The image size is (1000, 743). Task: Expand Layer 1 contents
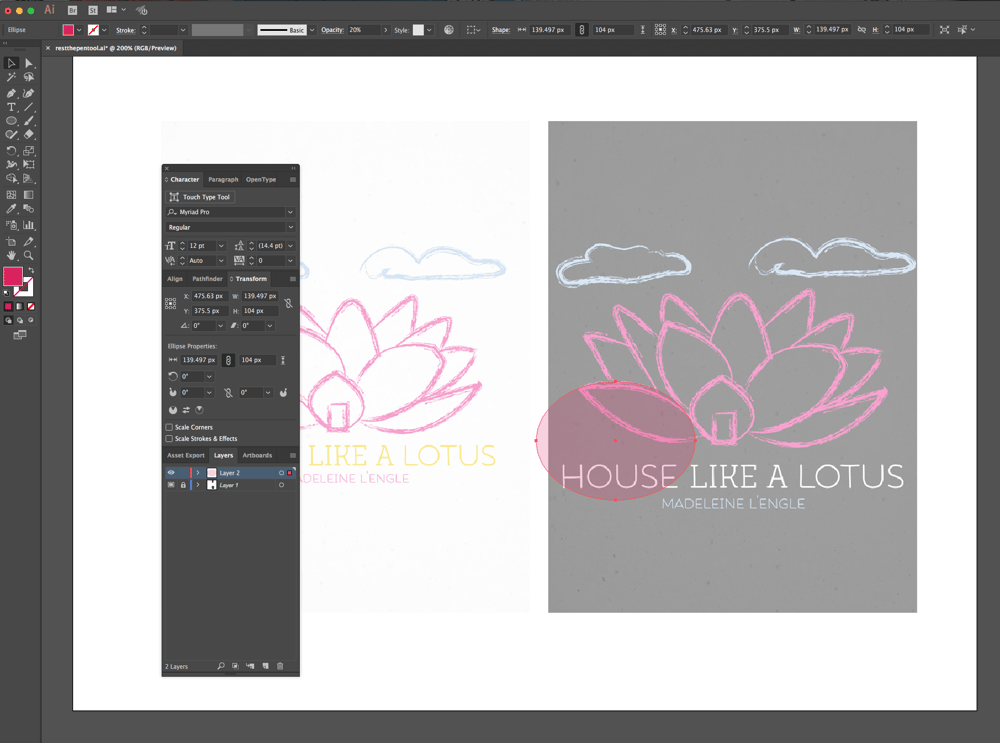click(198, 485)
